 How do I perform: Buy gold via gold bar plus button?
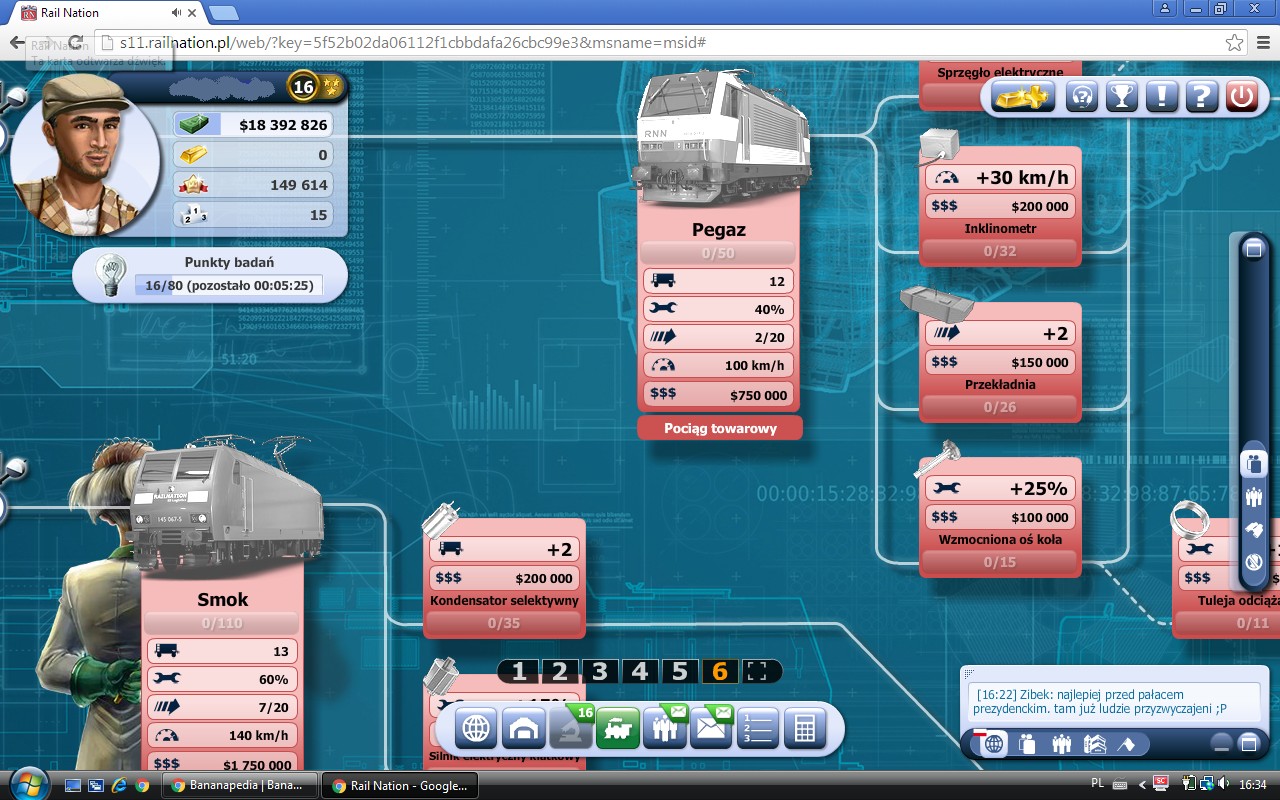(1023, 97)
